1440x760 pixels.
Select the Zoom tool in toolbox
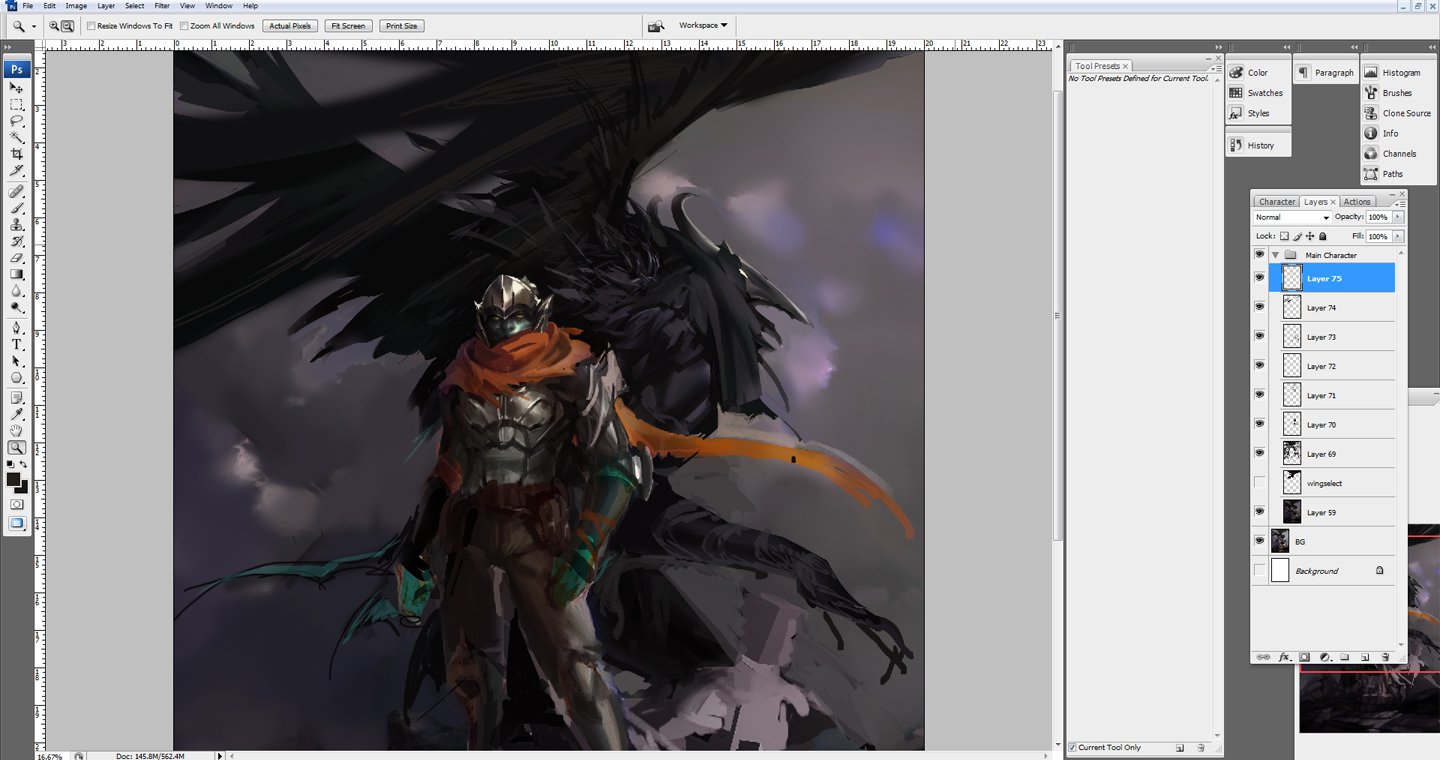tap(17, 448)
